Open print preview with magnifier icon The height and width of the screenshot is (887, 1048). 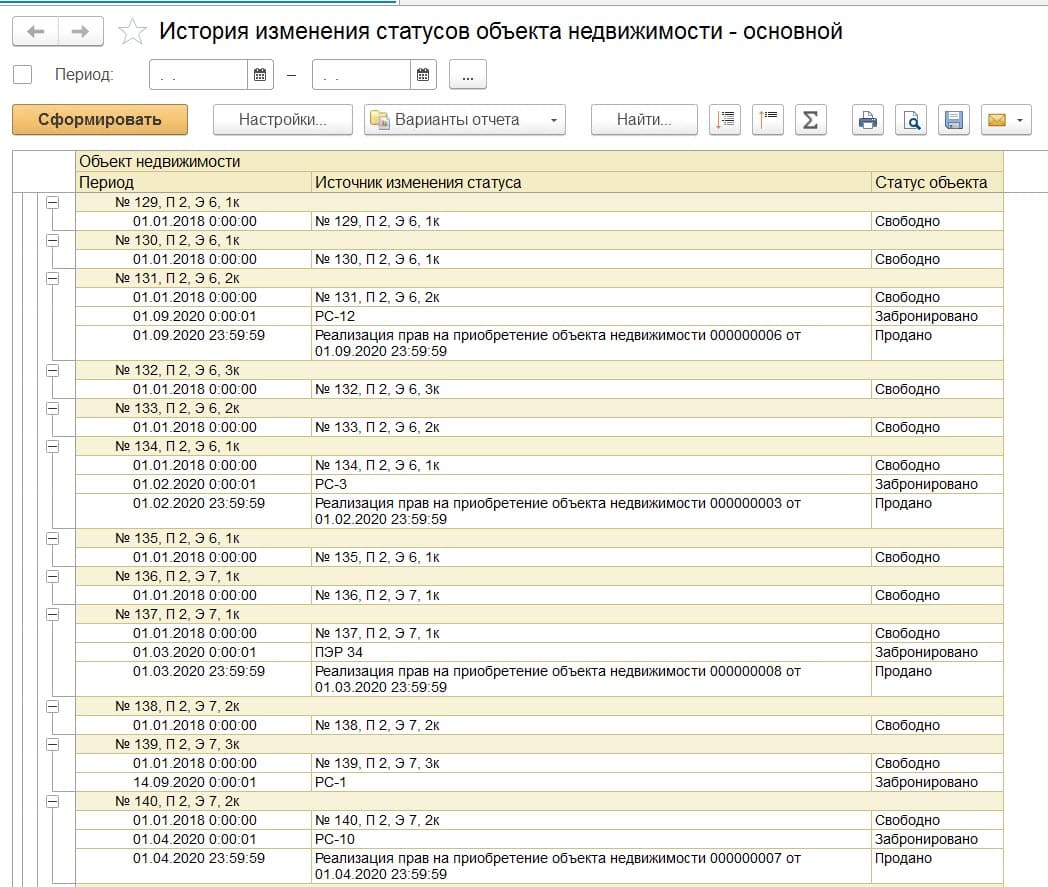tap(911, 120)
